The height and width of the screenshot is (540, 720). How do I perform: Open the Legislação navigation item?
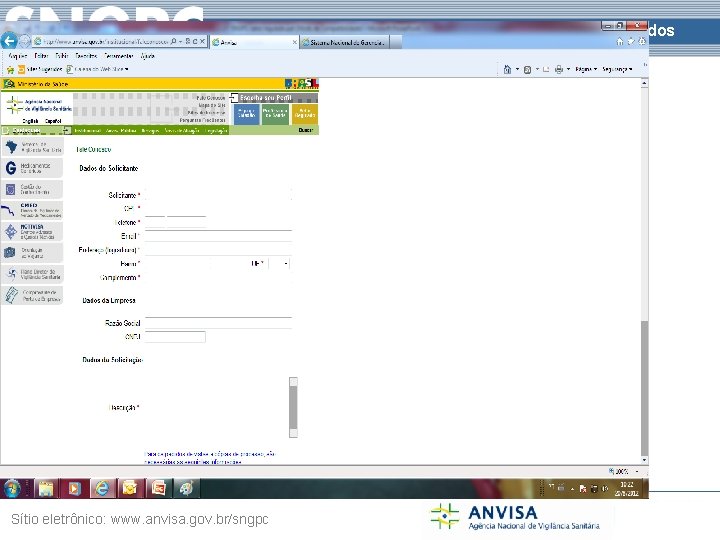(216, 131)
